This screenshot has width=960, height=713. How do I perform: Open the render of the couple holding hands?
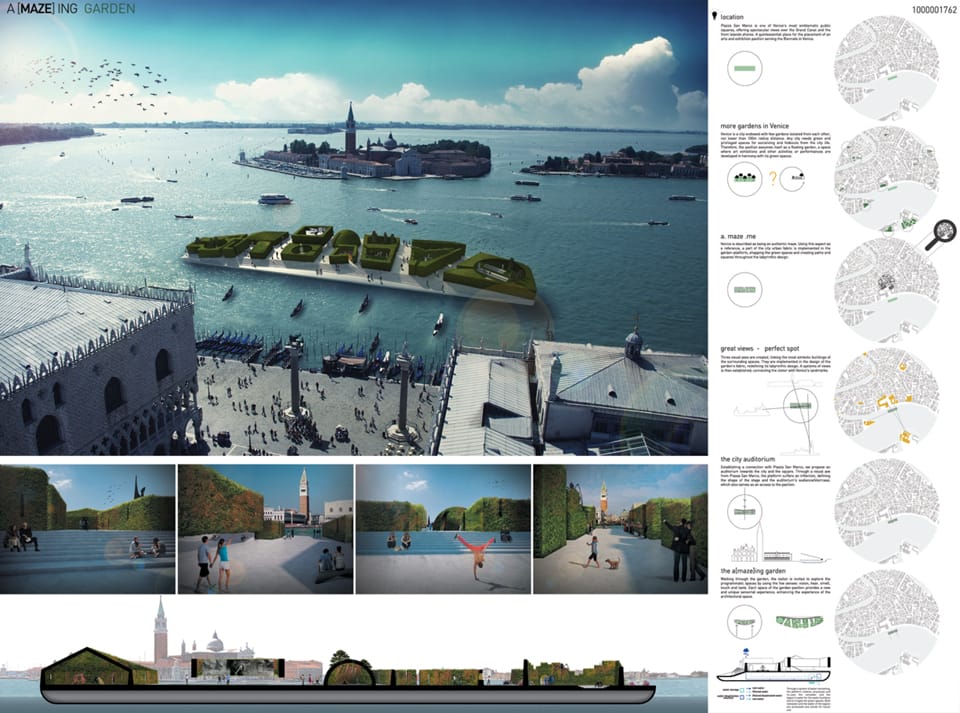click(266, 529)
